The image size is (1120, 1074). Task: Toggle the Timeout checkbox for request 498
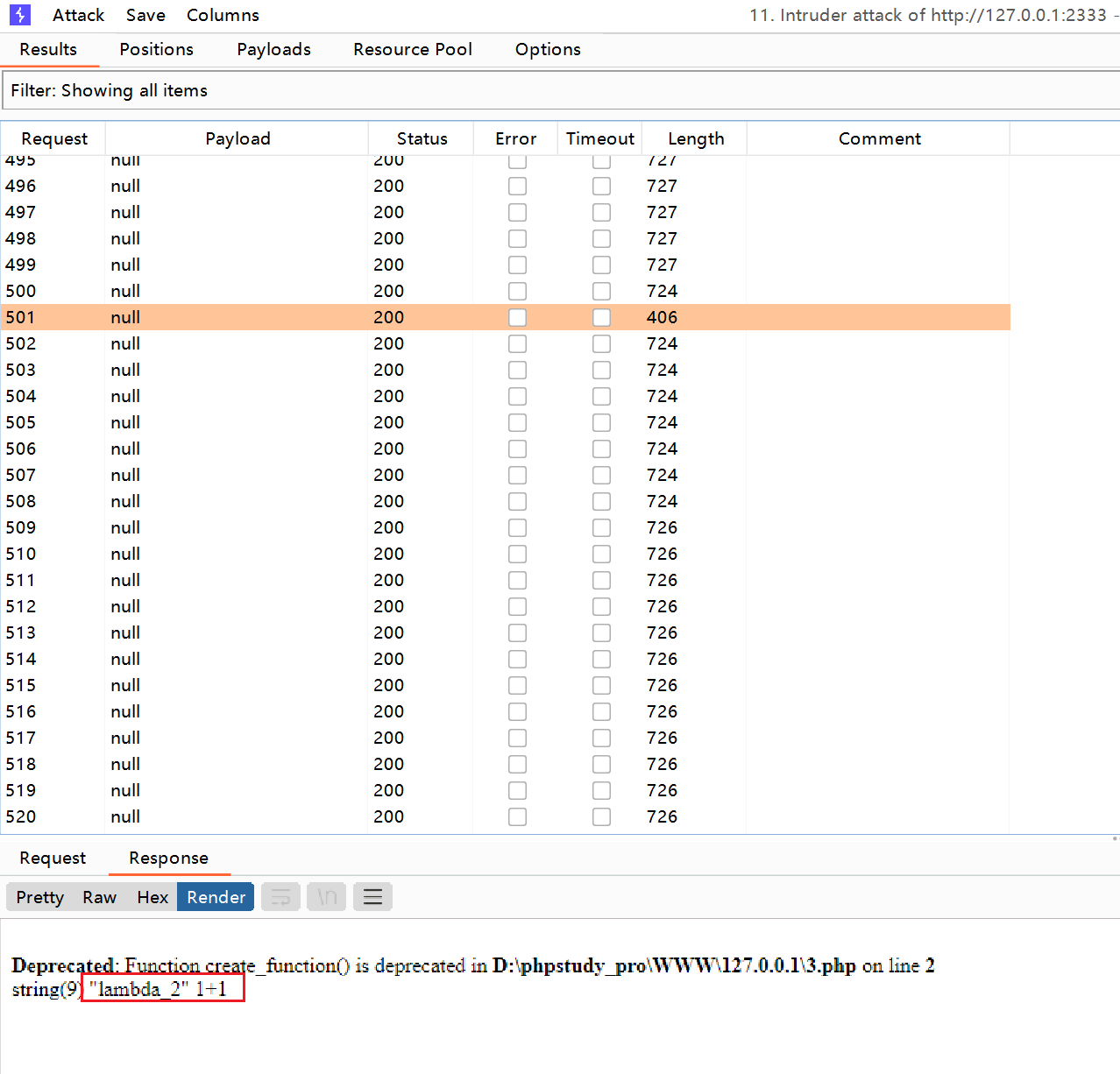601,238
